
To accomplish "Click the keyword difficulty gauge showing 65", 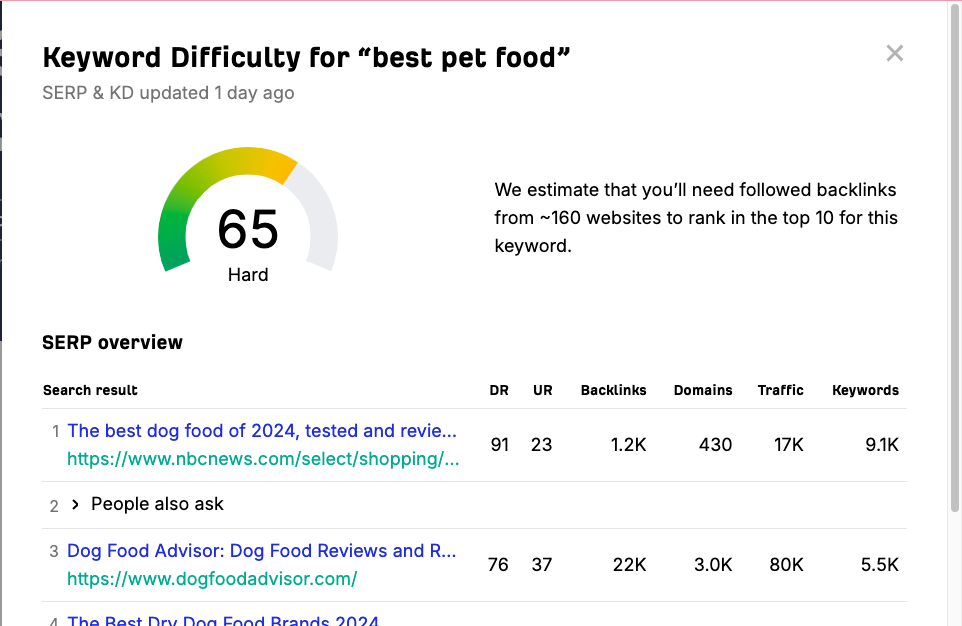I will (248, 215).
